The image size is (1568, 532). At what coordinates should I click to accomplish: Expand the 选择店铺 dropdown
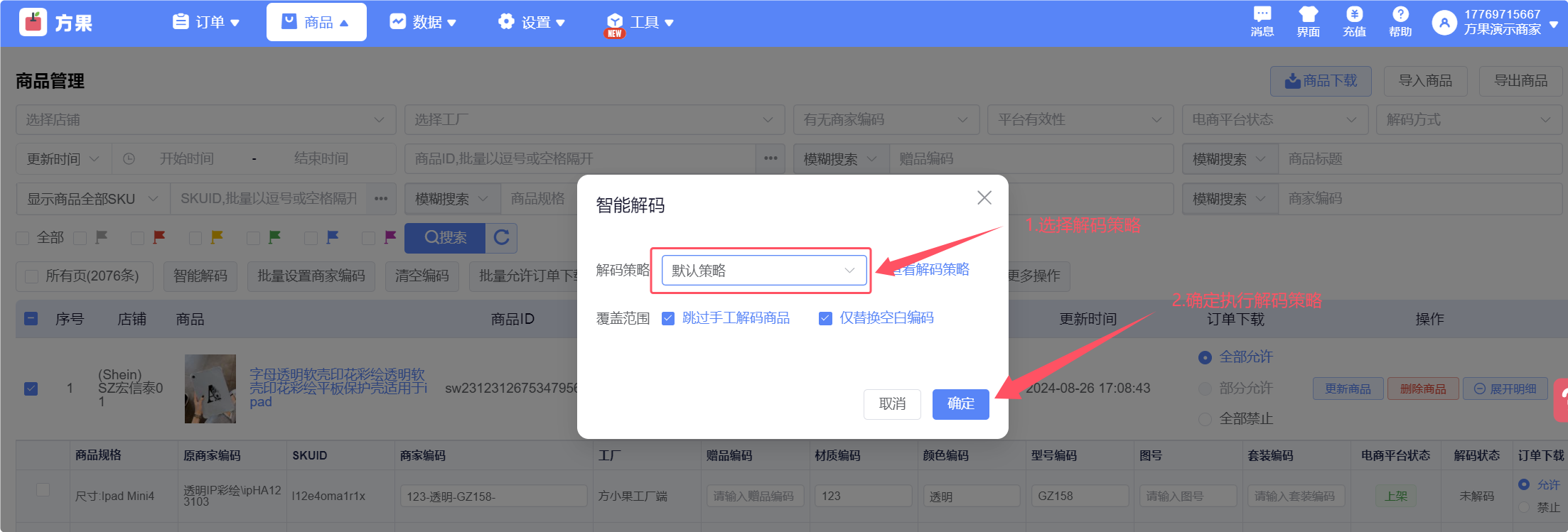(206, 119)
